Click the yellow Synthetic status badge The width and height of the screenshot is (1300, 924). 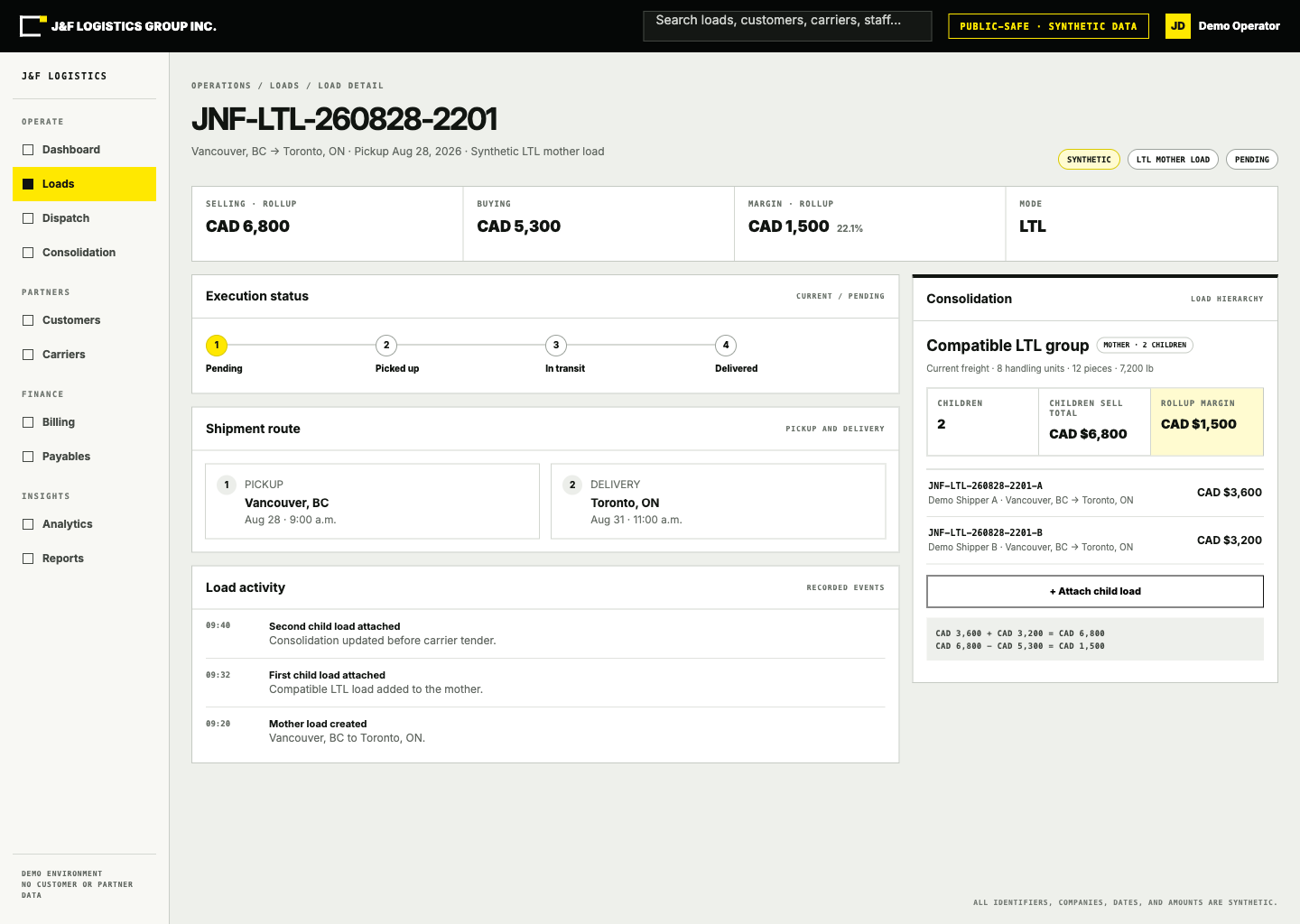[x=1089, y=160]
